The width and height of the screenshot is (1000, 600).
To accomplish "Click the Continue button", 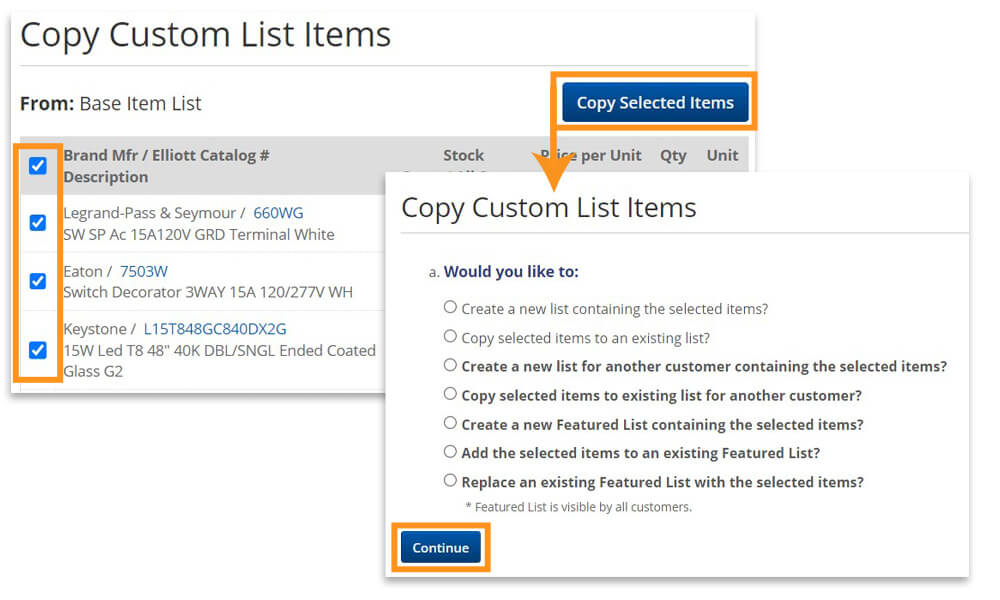I will click(x=441, y=548).
